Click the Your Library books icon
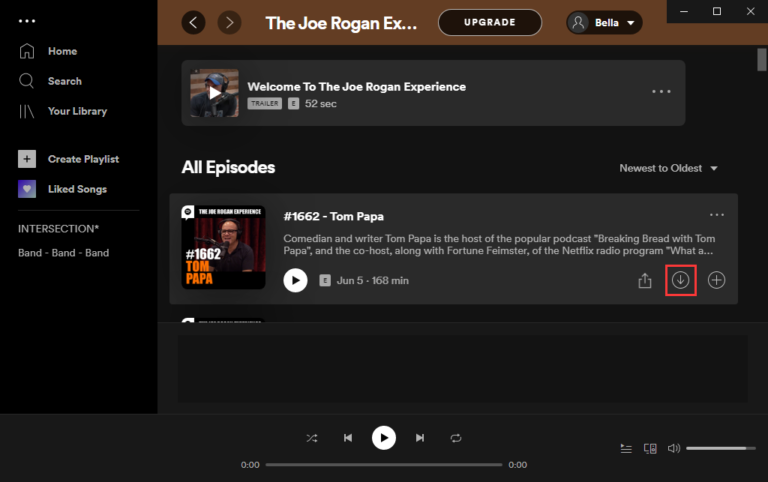768x482 pixels. [26, 111]
